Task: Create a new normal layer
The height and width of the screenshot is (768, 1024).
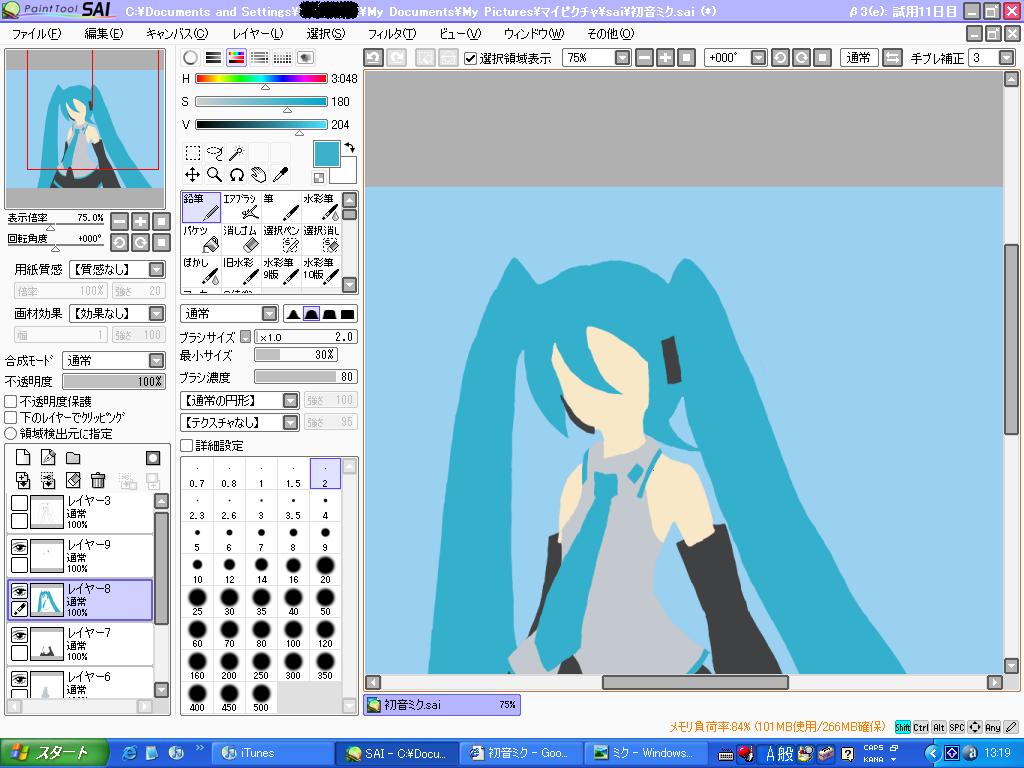Action: (23, 458)
